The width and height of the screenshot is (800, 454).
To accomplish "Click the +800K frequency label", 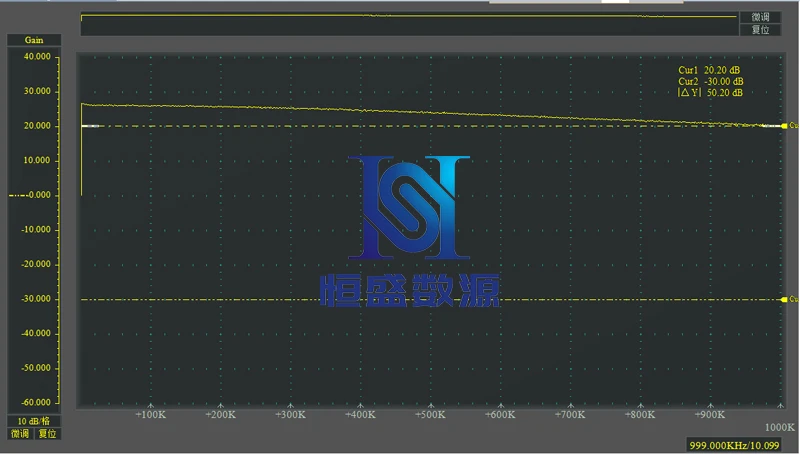I will [x=640, y=415].
